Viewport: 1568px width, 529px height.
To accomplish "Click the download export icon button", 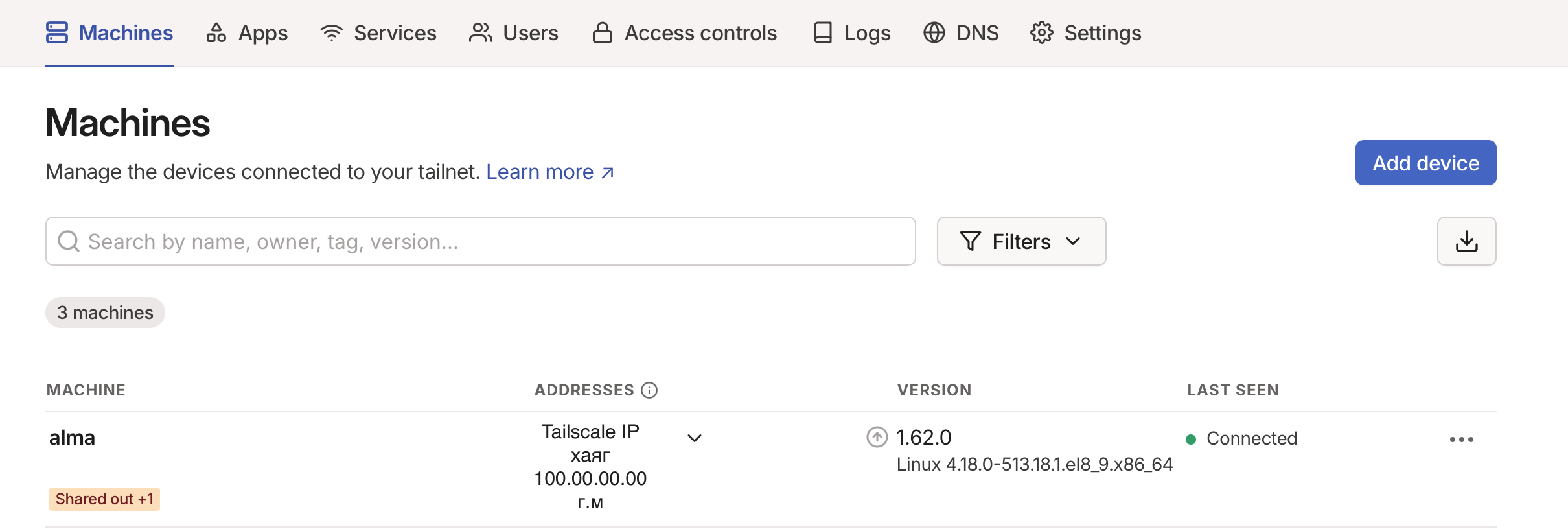I will [x=1466, y=241].
